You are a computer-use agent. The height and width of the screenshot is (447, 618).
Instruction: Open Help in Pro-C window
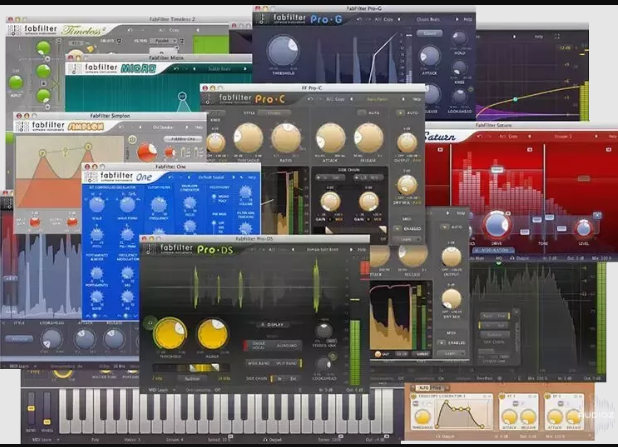[x=416, y=99]
